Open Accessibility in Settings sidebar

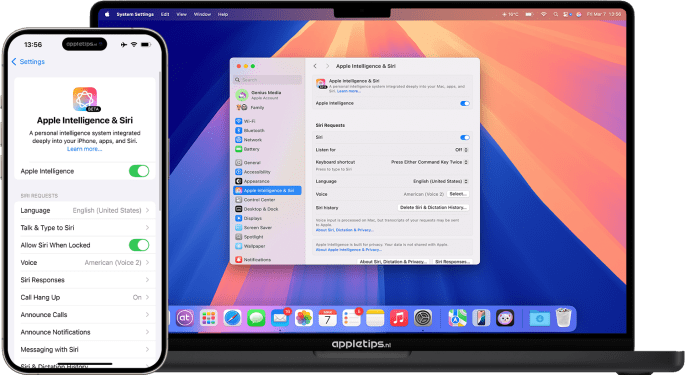pos(267,172)
